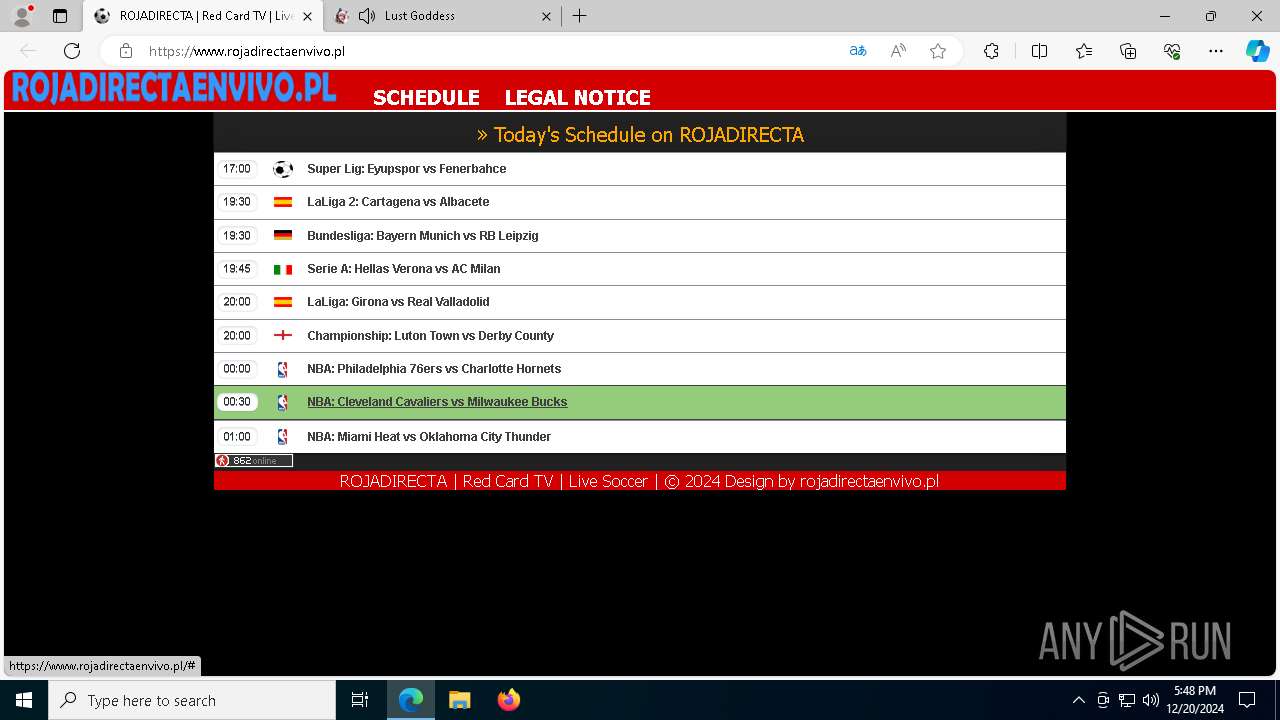Open a new tab with the plus button
The height and width of the screenshot is (720, 1280).
pyautogui.click(x=580, y=16)
